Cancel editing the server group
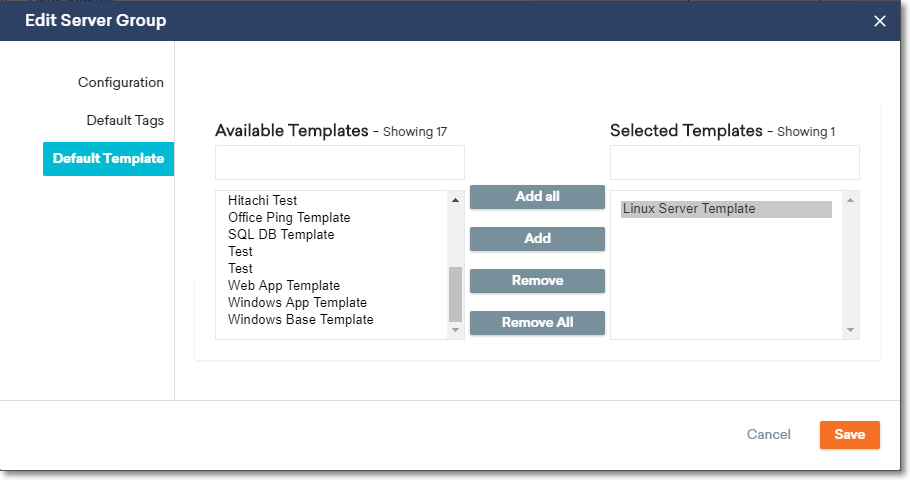The width and height of the screenshot is (910, 480). pyautogui.click(x=768, y=435)
